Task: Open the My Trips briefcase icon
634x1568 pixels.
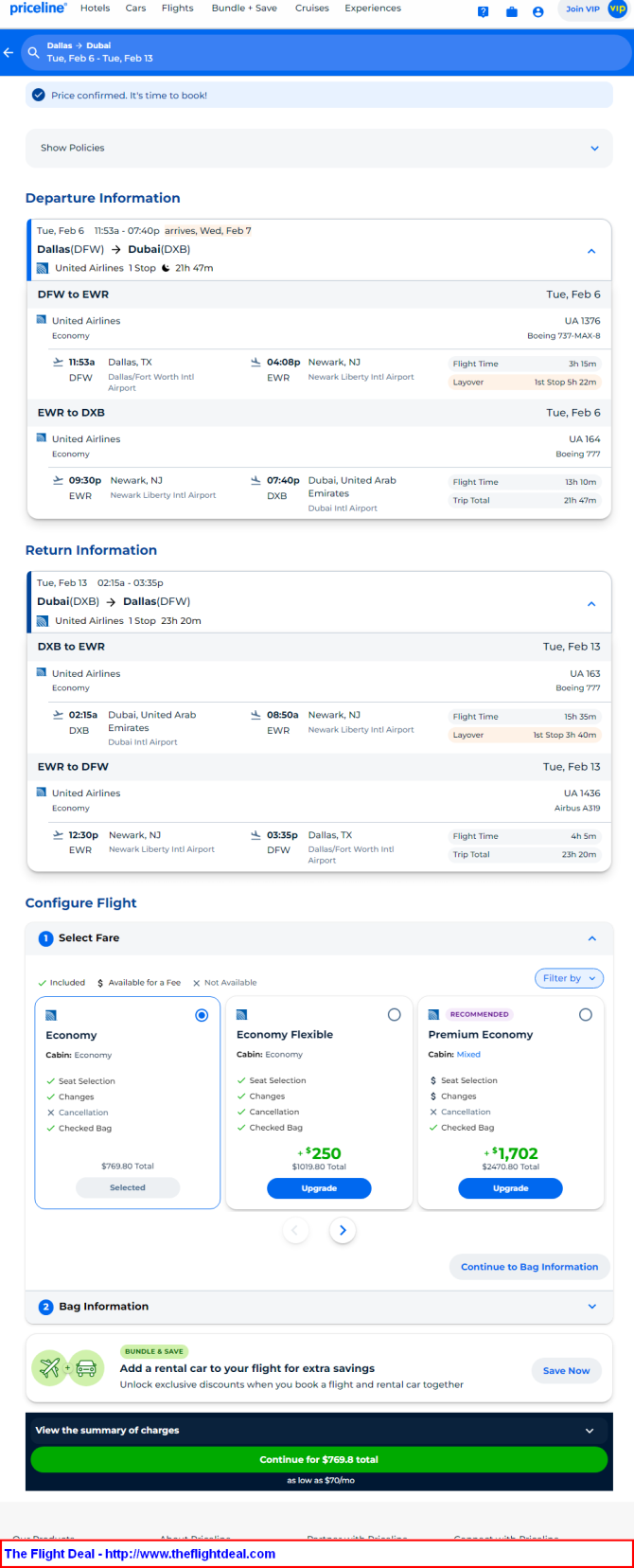Action: [x=511, y=11]
